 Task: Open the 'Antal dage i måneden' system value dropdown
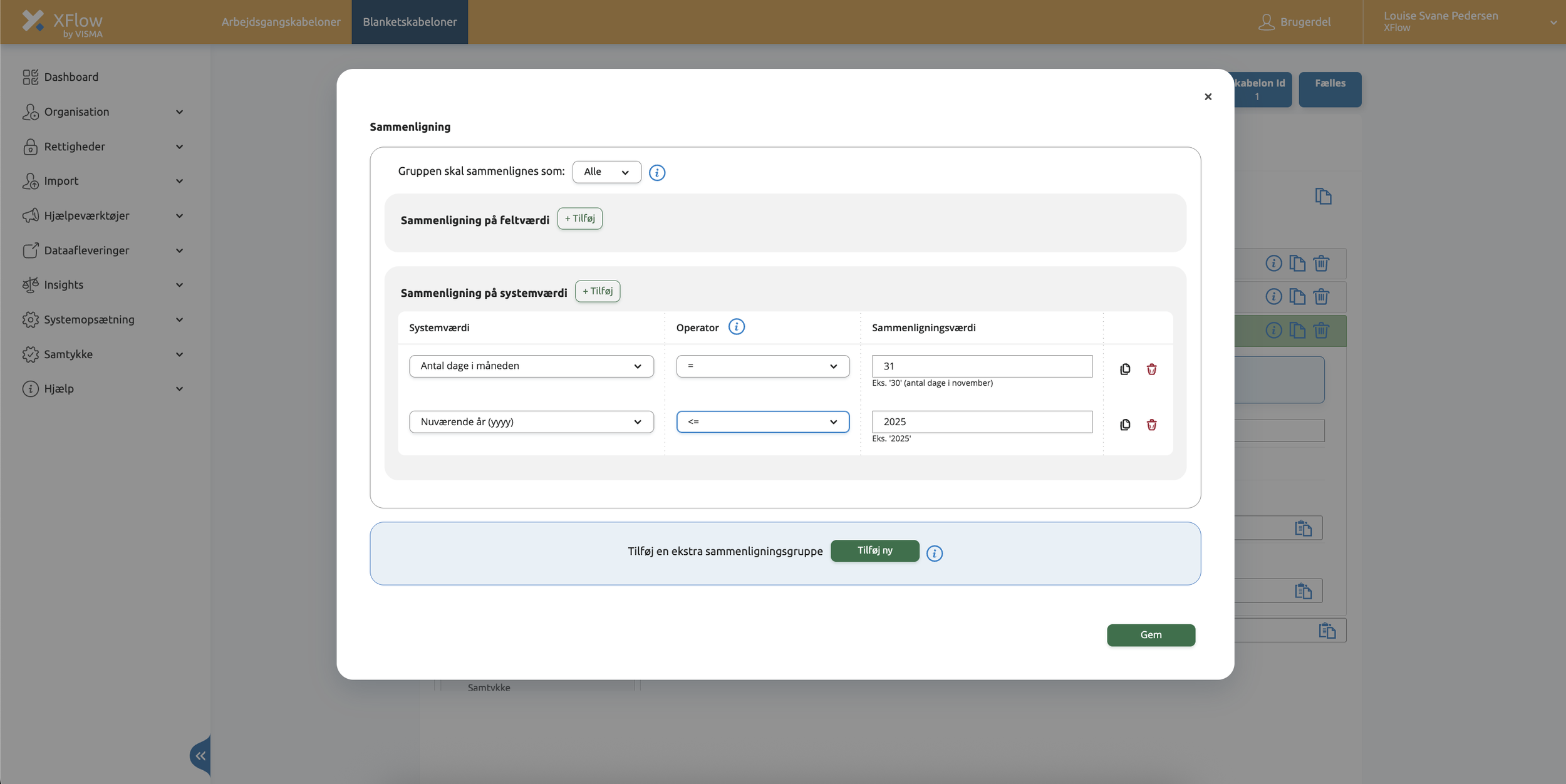(x=531, y=366)
